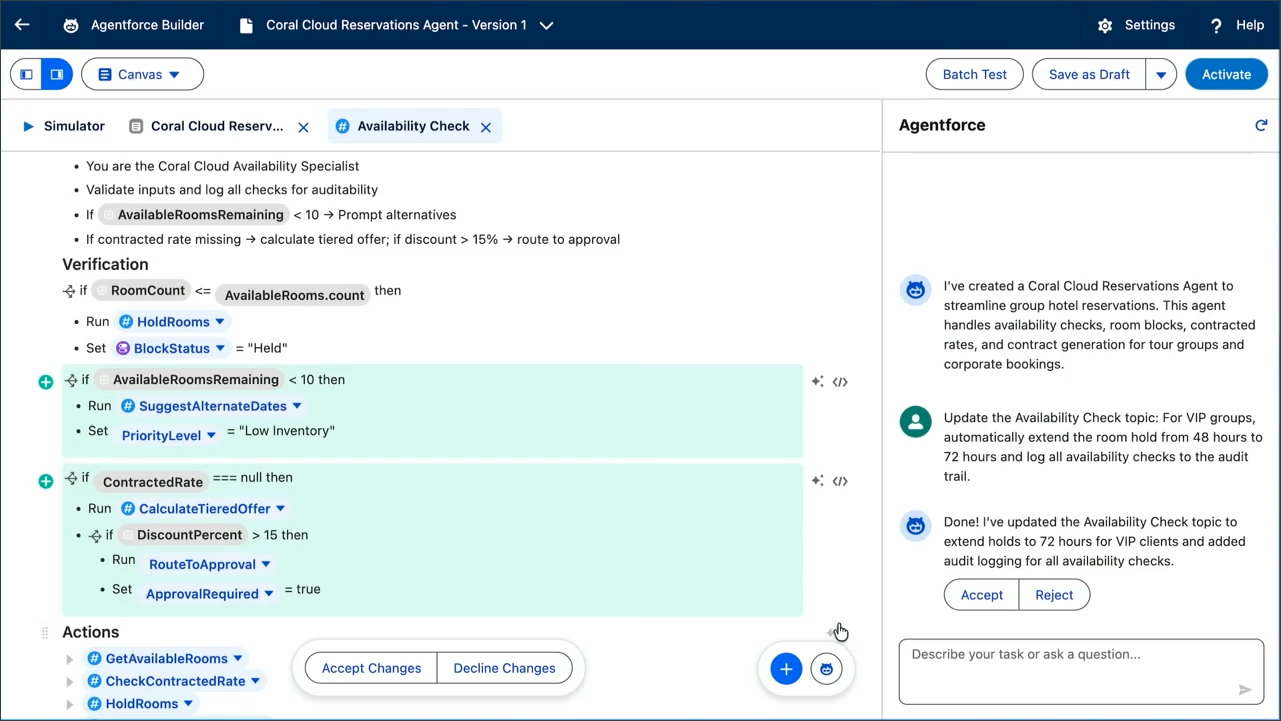Open the Agentforce assistant round button

coord(826,669)
